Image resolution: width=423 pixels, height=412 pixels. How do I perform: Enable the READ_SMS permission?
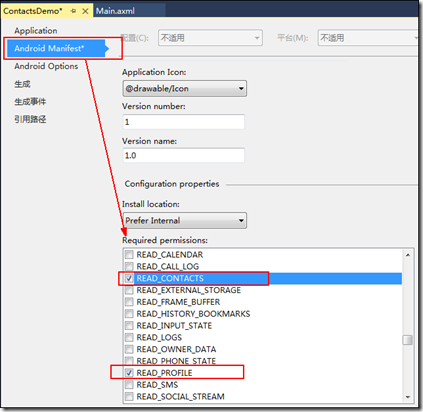(x=129, y=385)
